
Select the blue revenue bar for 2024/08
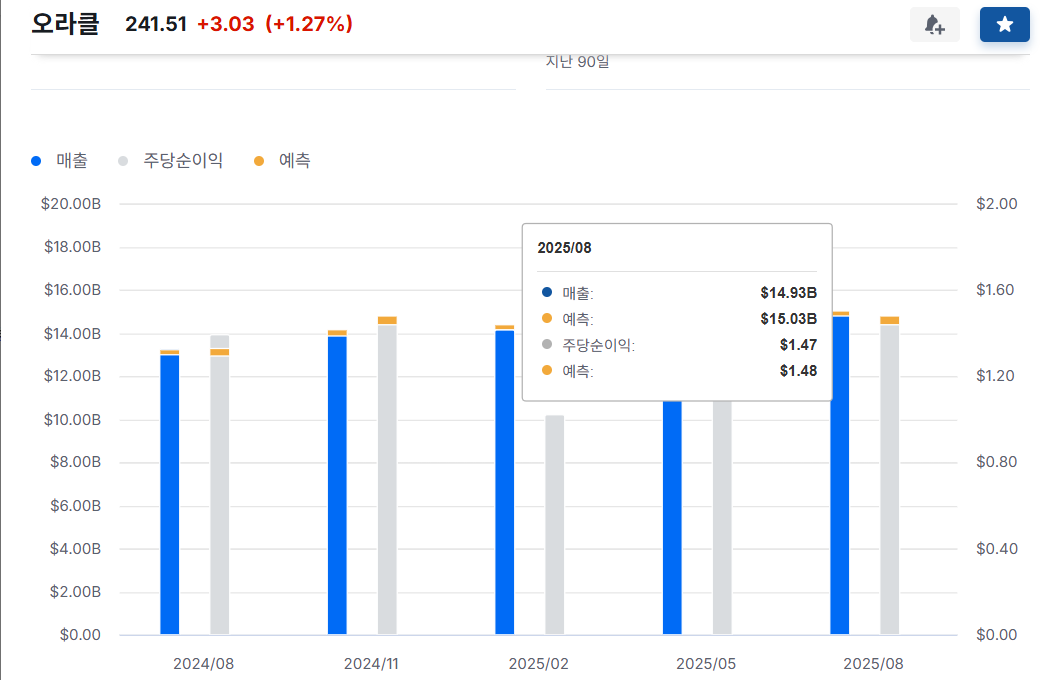[170, 494]
